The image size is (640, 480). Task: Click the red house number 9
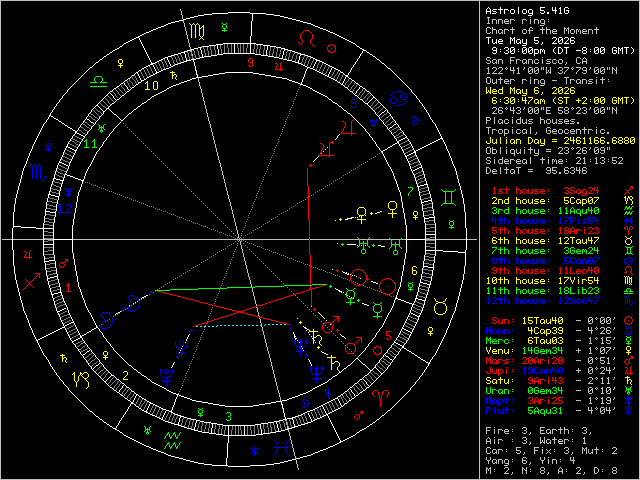[x=251, y=62]
